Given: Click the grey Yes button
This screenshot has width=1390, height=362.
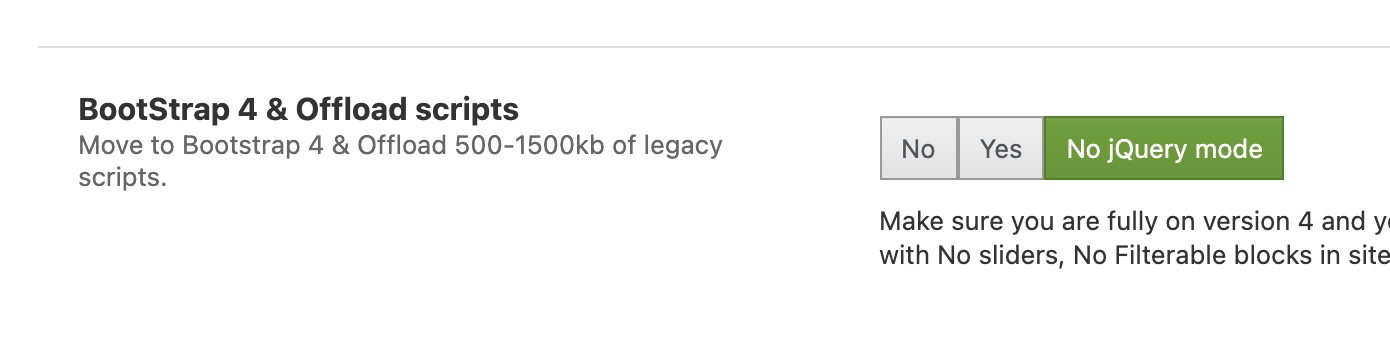Looking at the screenshot, I should (1001, 148).
